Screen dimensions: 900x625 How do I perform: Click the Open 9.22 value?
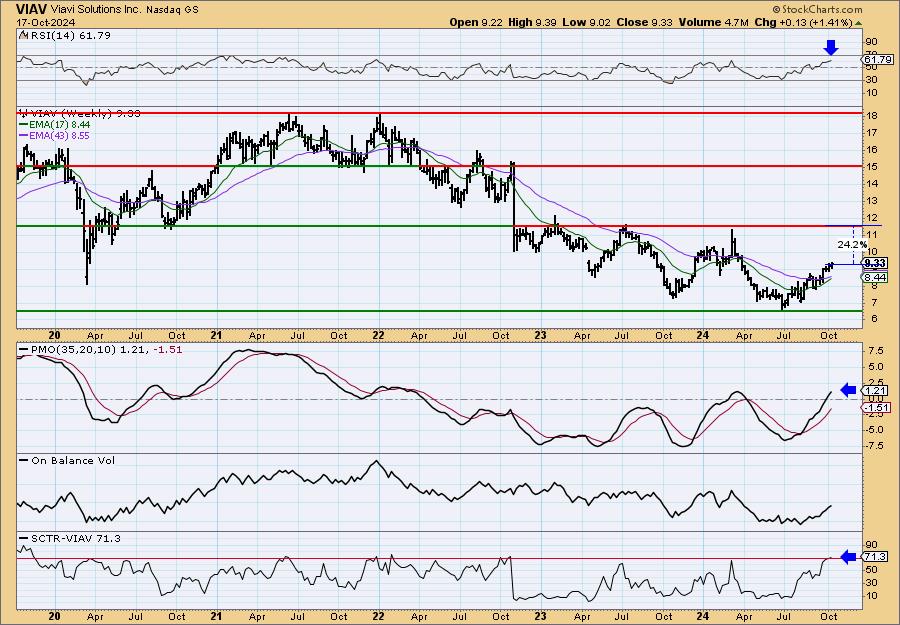tap(474, 22)
